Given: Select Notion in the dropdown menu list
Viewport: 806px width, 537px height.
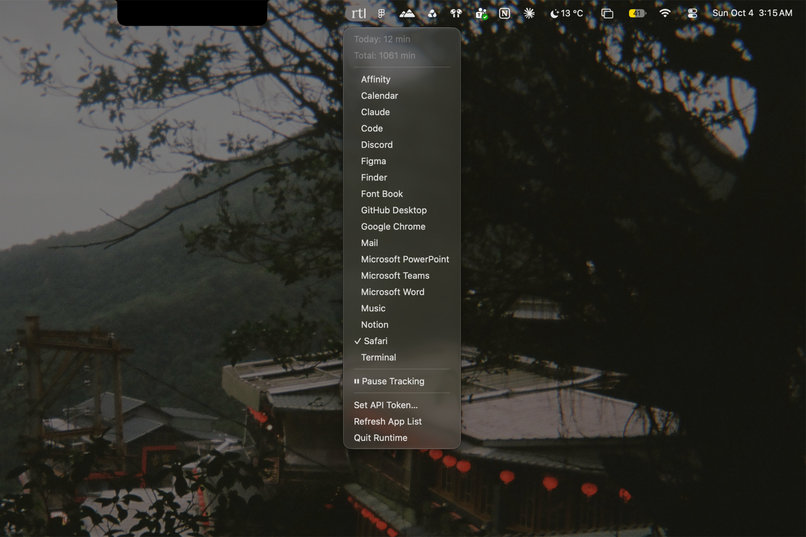Looking at the screenshot, I should [402, 325].
